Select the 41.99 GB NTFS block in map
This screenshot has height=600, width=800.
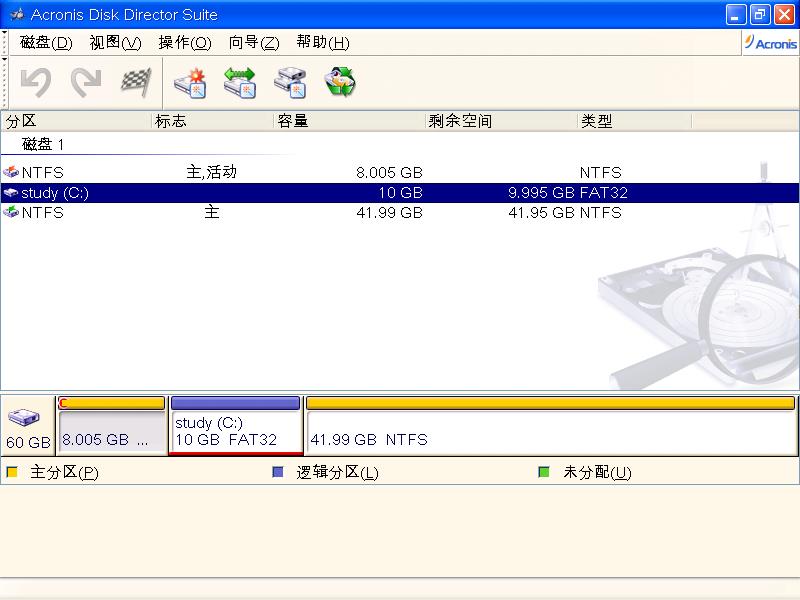tap(551, 425)
